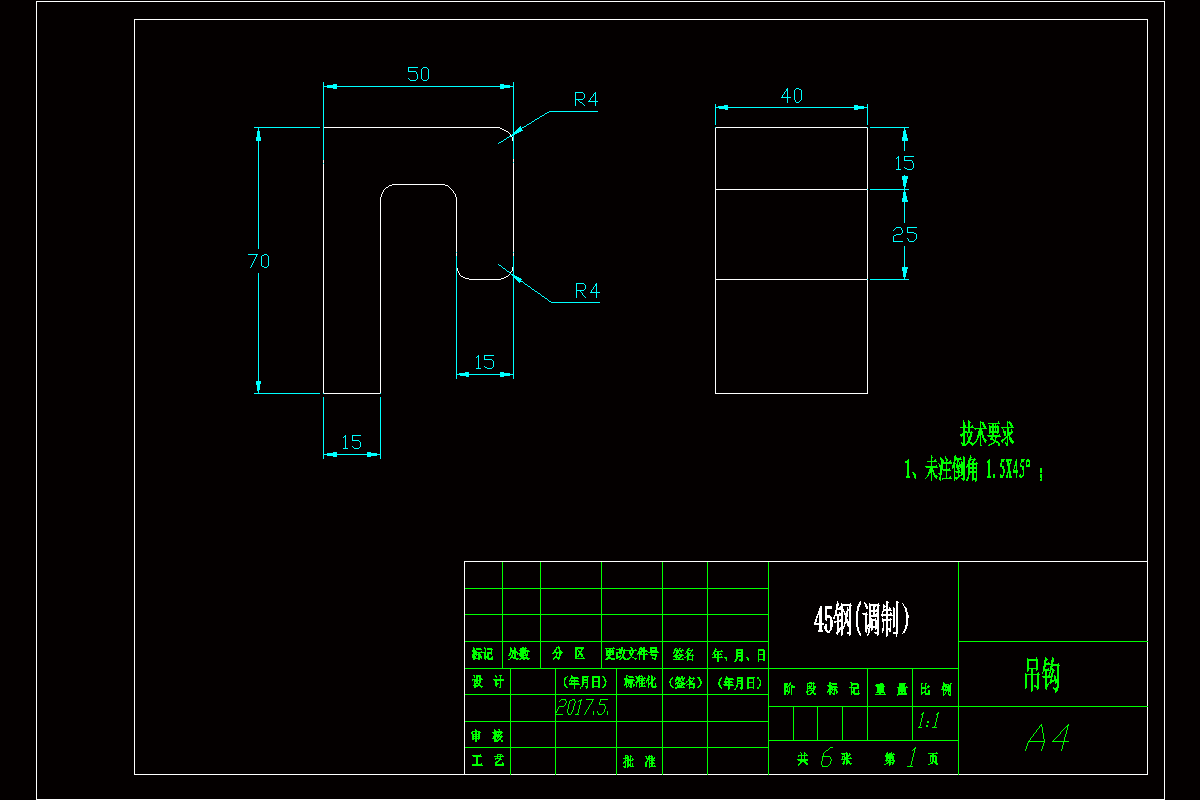
Task: Click the '更改文件号' title block cell
Action: 631,654
